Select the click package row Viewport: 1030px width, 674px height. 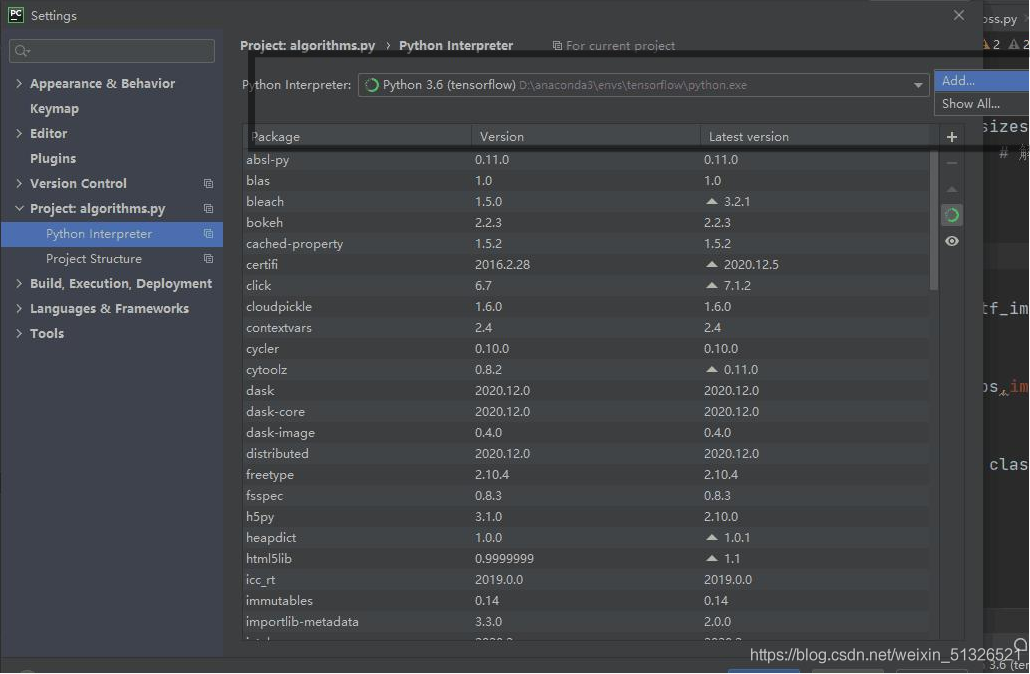586,286
